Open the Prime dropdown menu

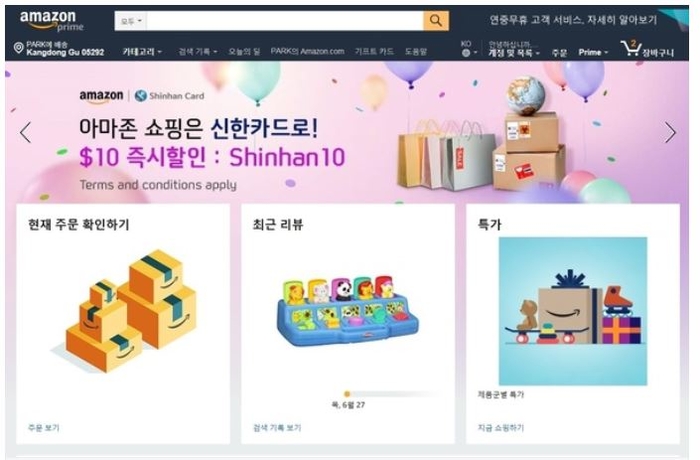[593, 52]
